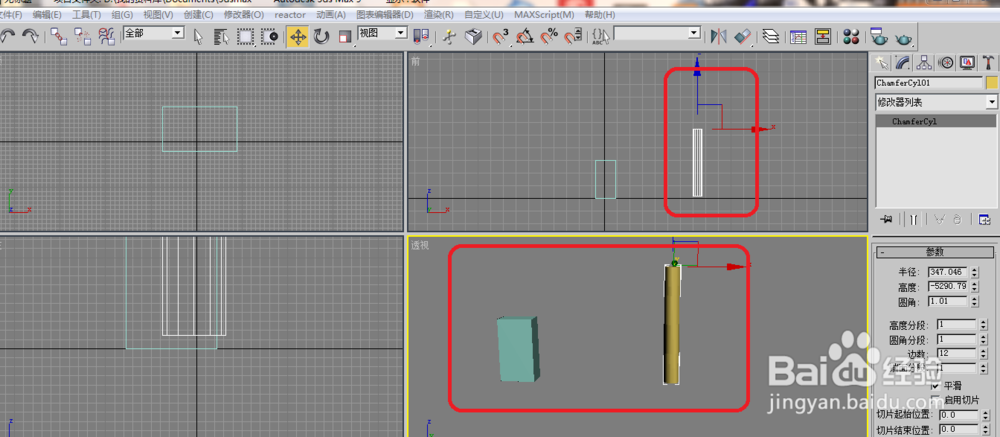Open the reactor menu
Screen dimensions: 1000x437
point(290,15)
